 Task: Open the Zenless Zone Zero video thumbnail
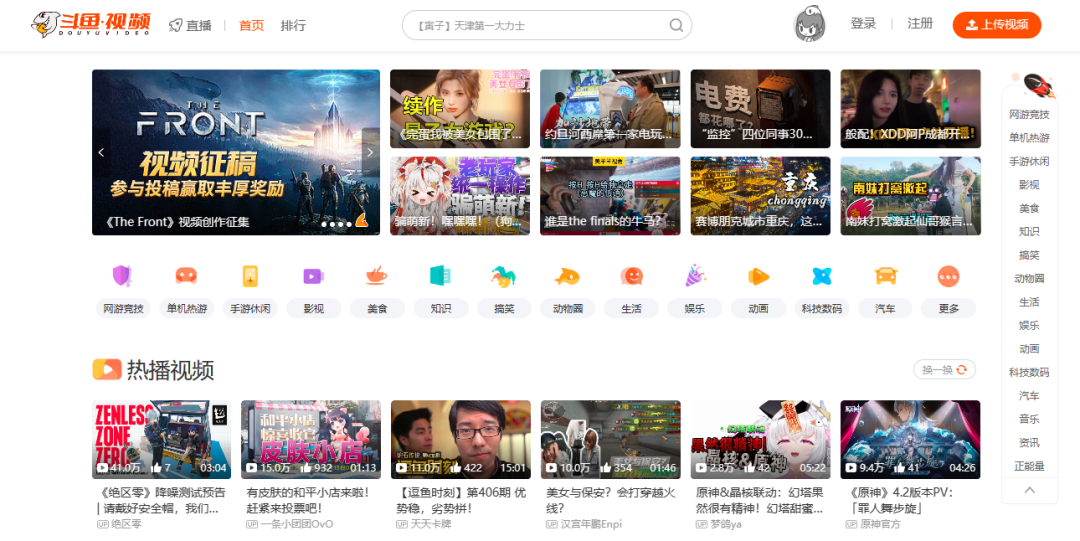(x=161, y=440)
